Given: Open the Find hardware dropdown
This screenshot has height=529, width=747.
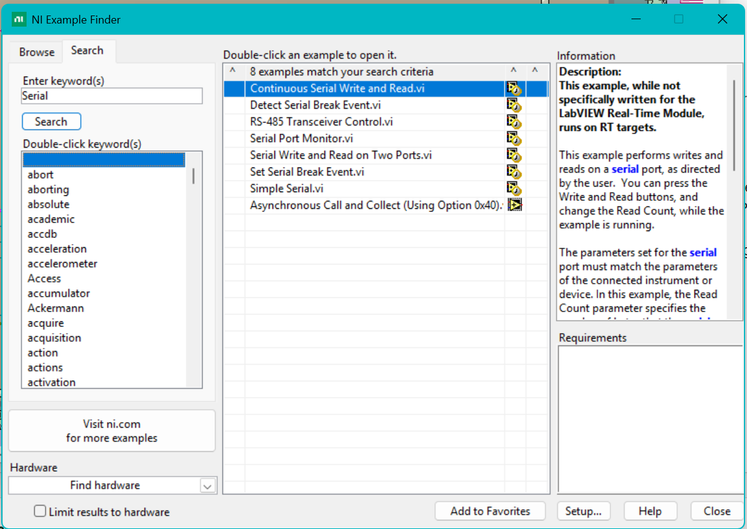Looking at the screenshot, I should (x=113, y=485).
